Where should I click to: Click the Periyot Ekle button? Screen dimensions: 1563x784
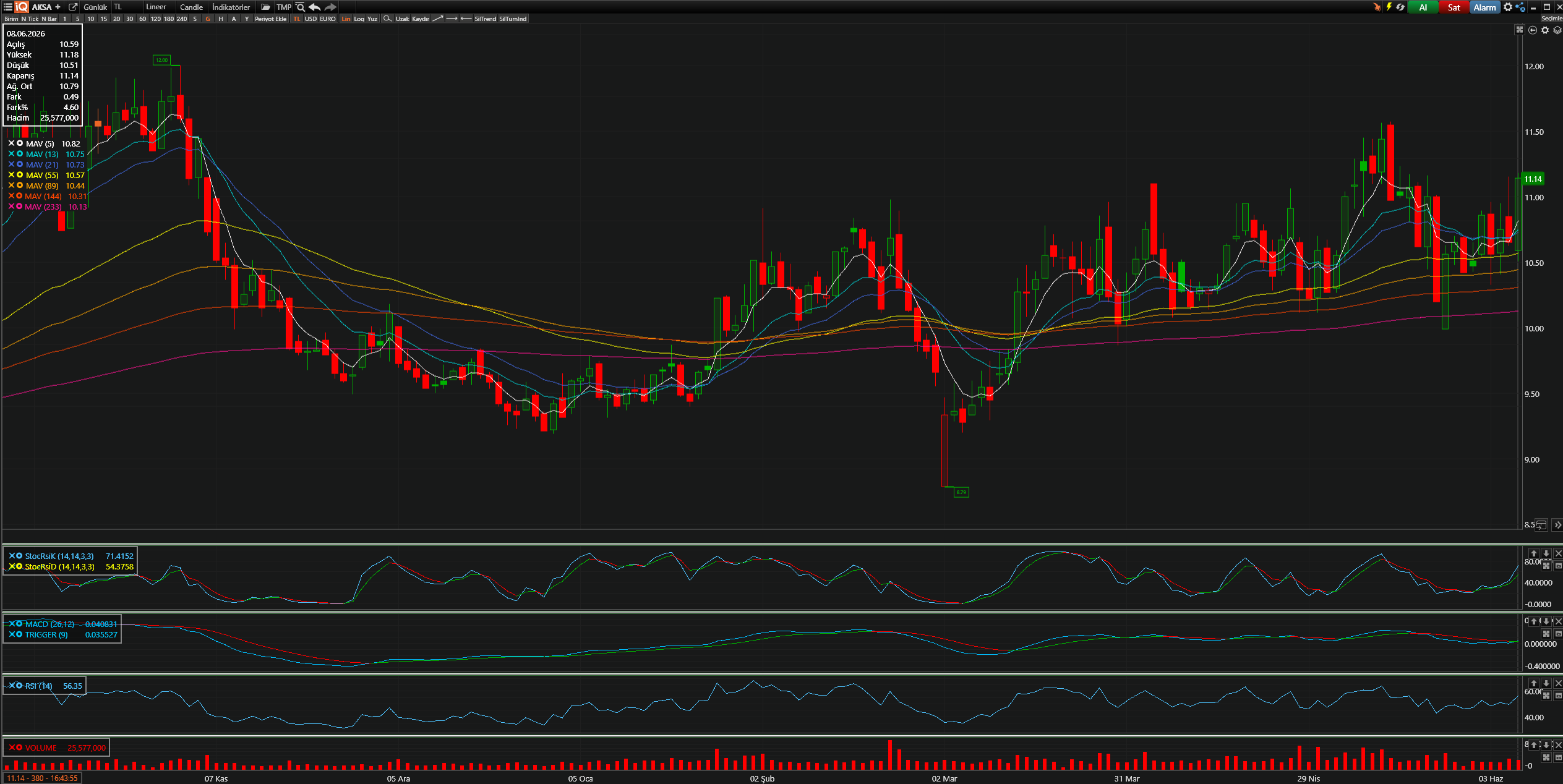coord(270,19)
